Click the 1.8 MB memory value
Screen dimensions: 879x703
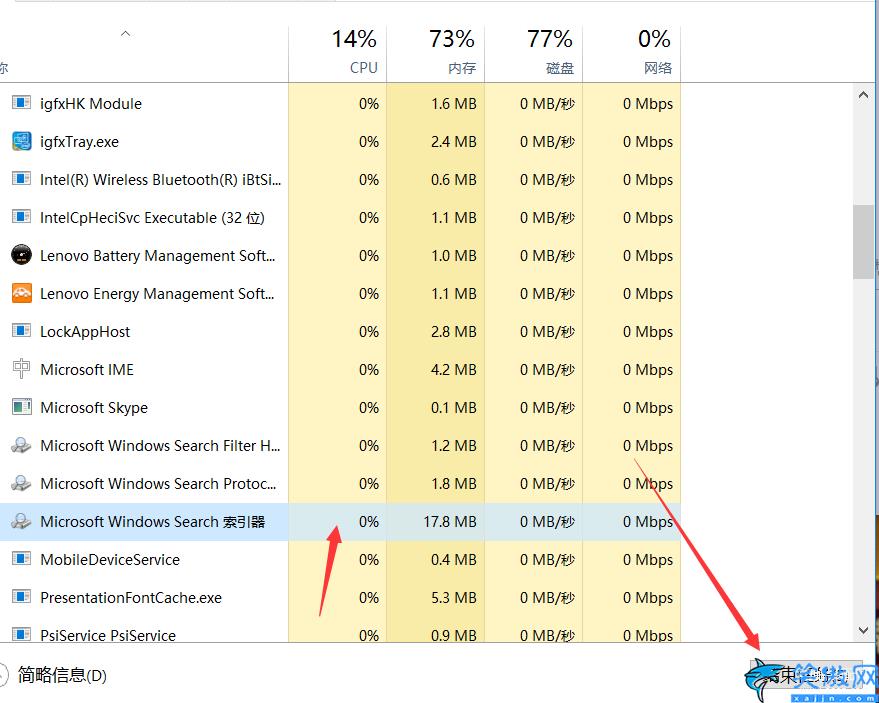coord(454,484)
